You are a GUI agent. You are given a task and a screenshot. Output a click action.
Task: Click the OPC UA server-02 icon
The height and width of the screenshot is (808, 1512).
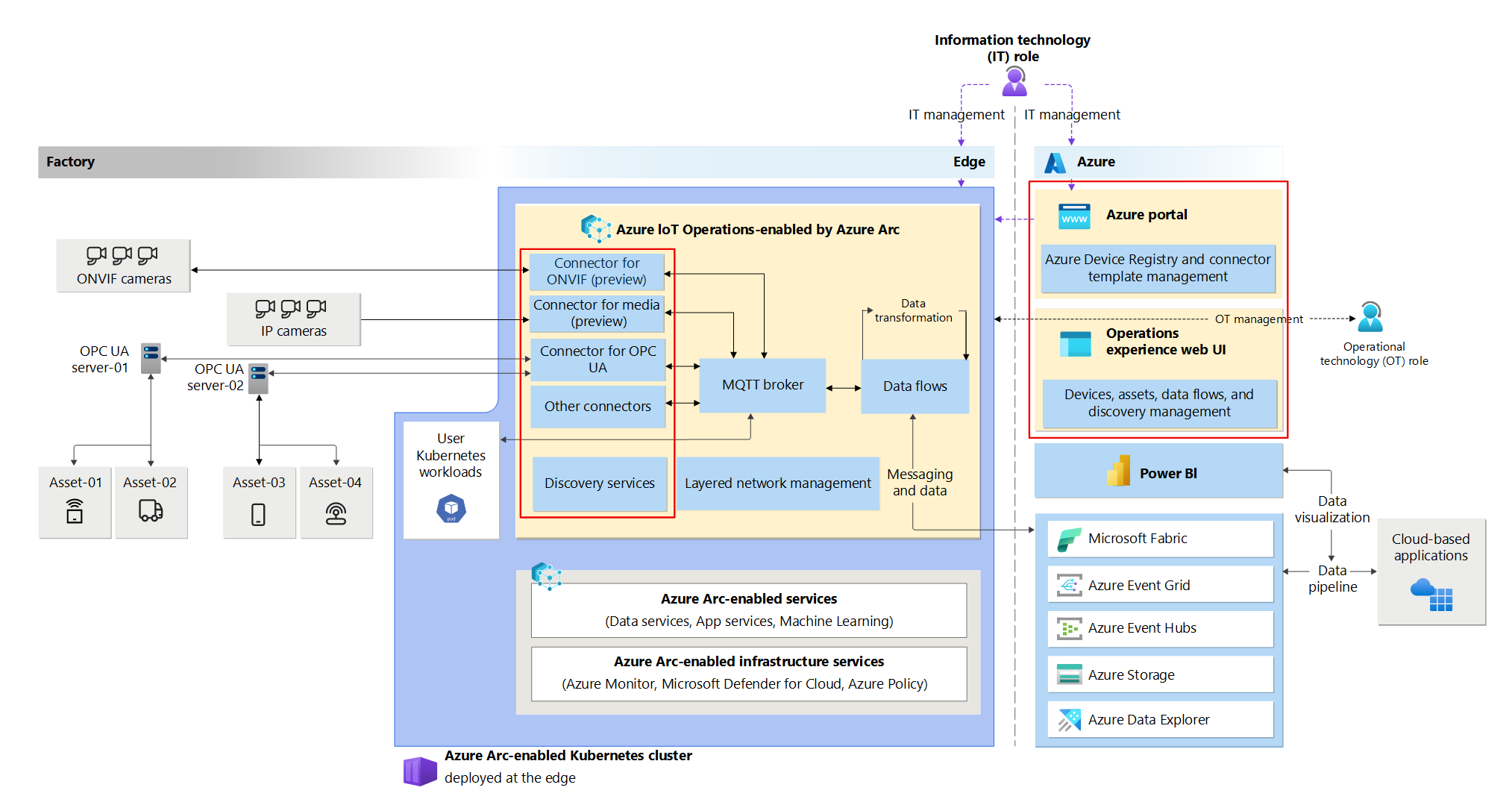pos(258,378)
